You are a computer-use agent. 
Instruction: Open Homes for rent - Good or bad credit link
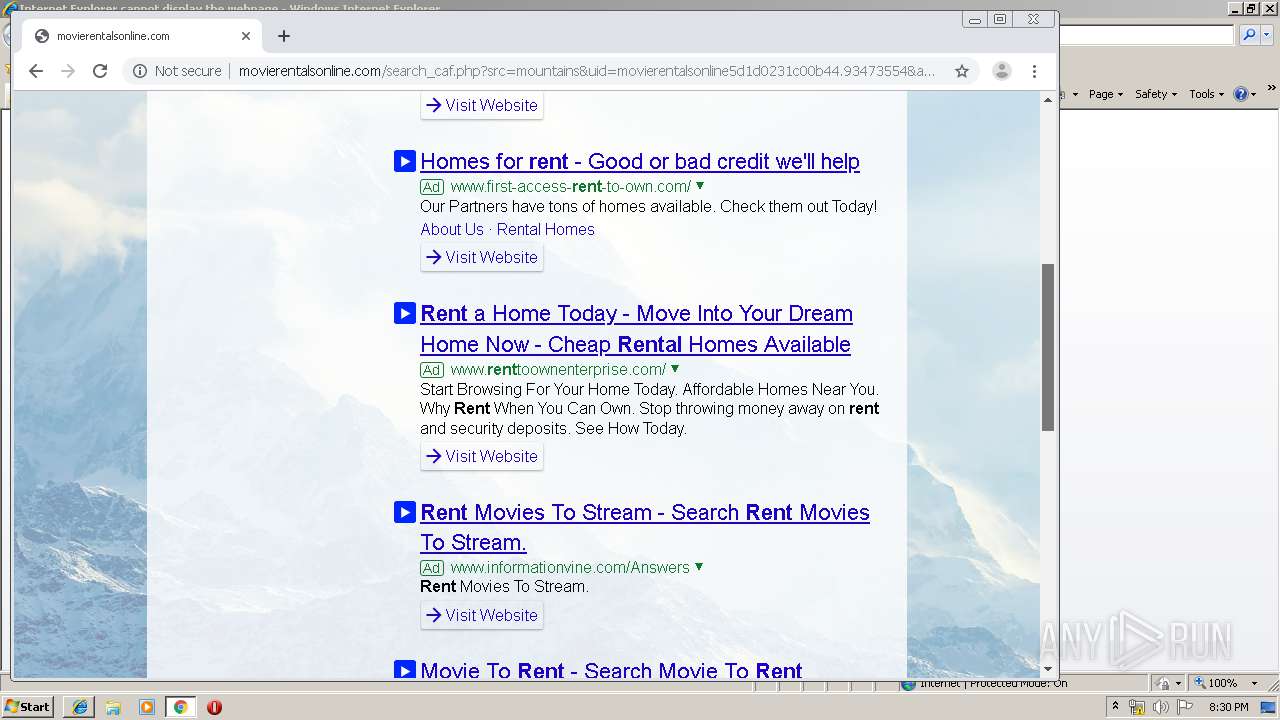pyautogui.click(x=640, y=161)
